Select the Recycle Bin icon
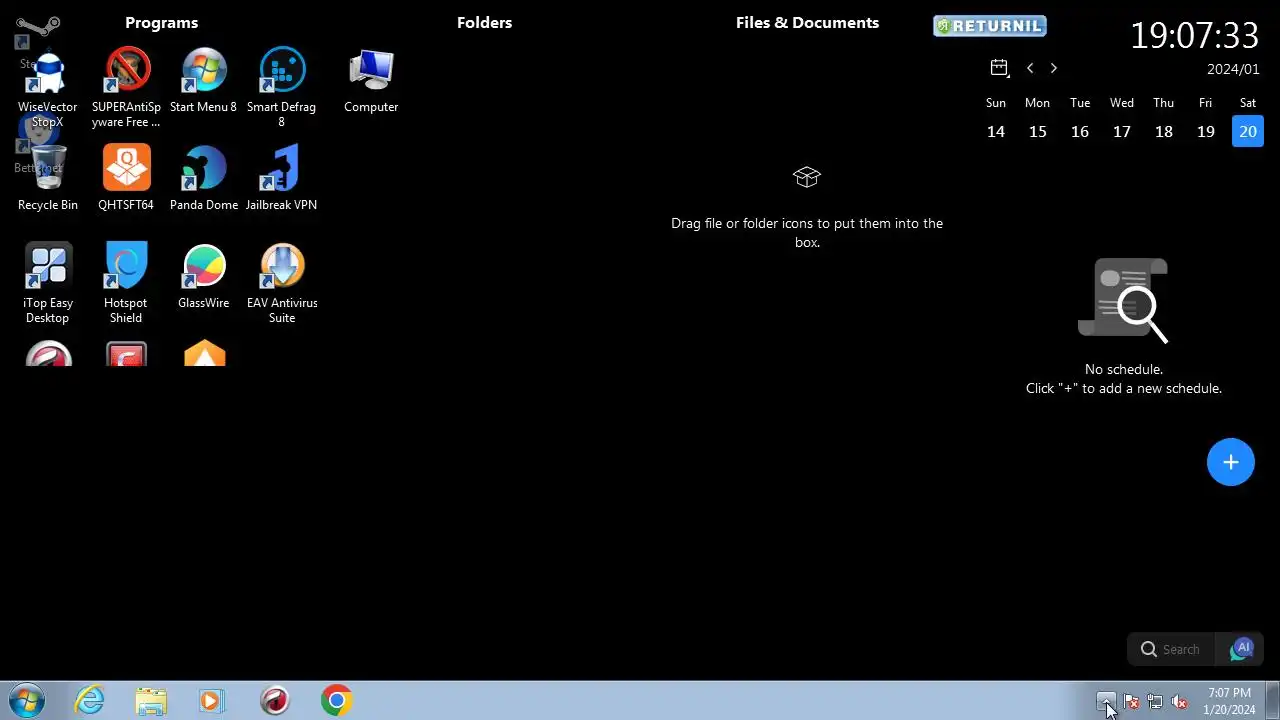1280x720 pixels. [47, 180]
